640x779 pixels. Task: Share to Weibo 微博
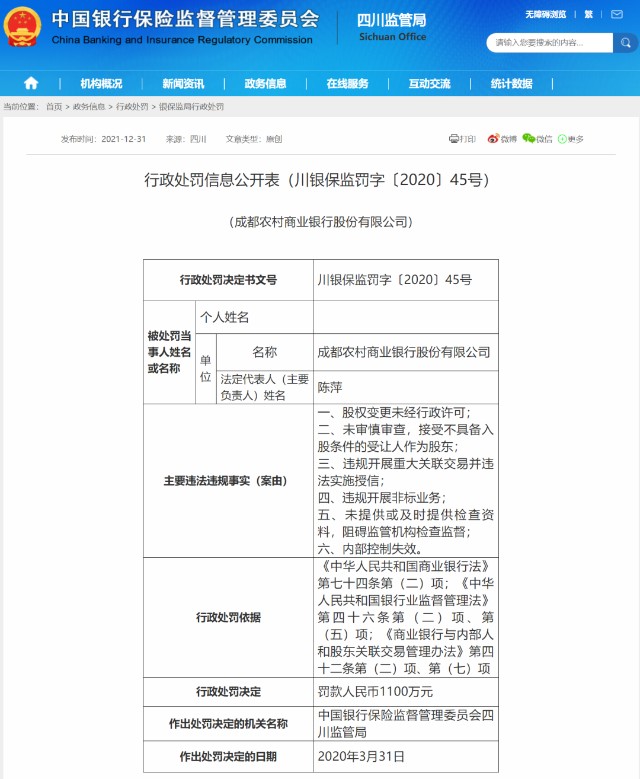pyautogui.click(x=502, y=139)
